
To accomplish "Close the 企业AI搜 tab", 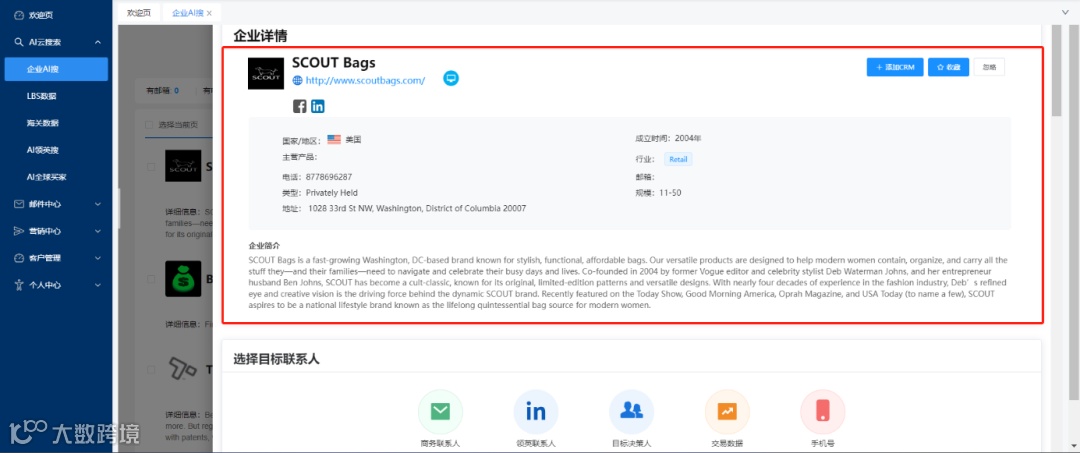I will coord(209,13).
